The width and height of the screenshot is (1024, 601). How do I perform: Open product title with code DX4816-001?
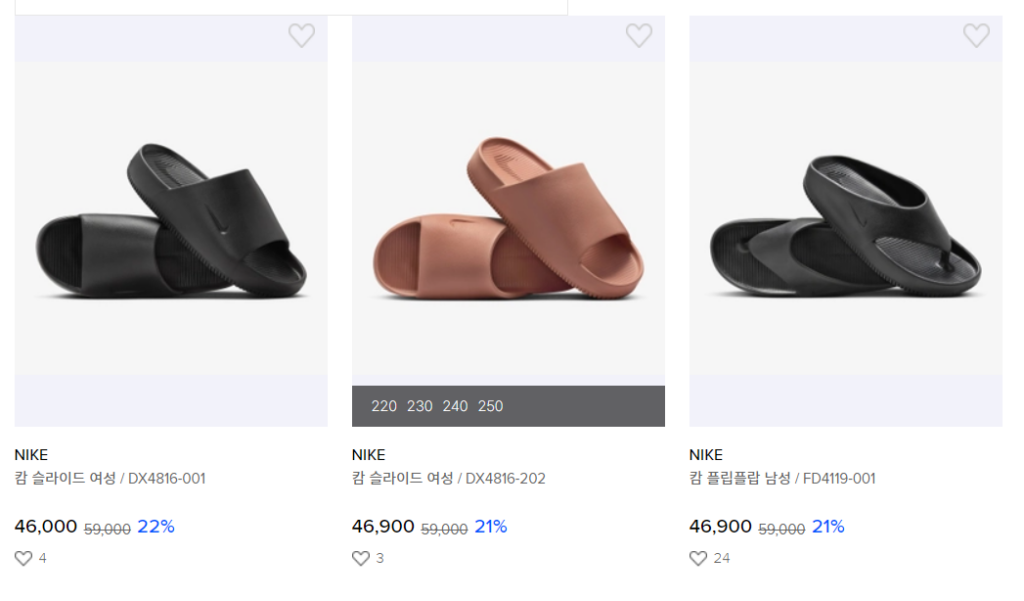pyautogui.click(x=110, y=478)
